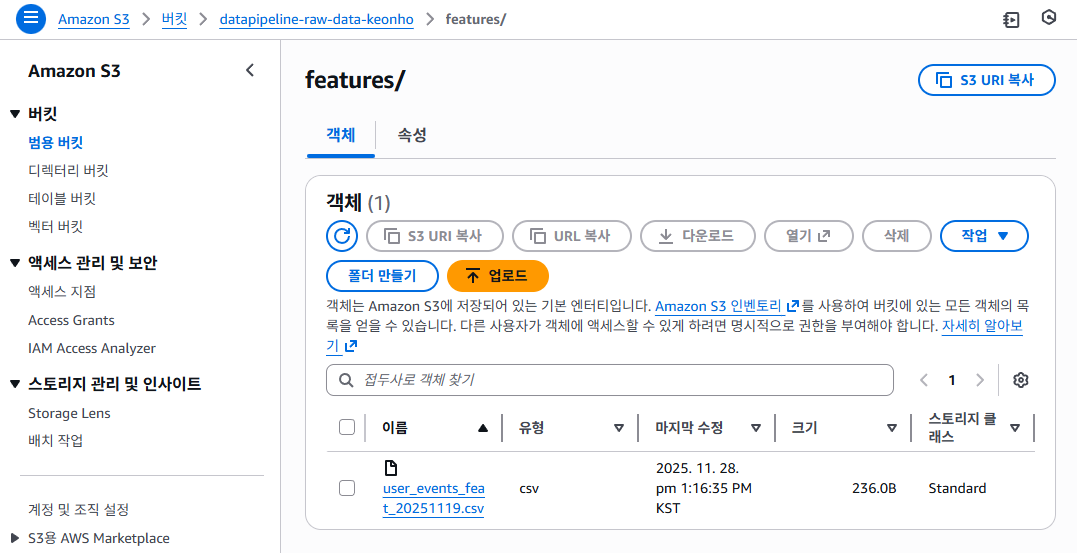Open CloudShell icon in top bar

coord(1011,19)
